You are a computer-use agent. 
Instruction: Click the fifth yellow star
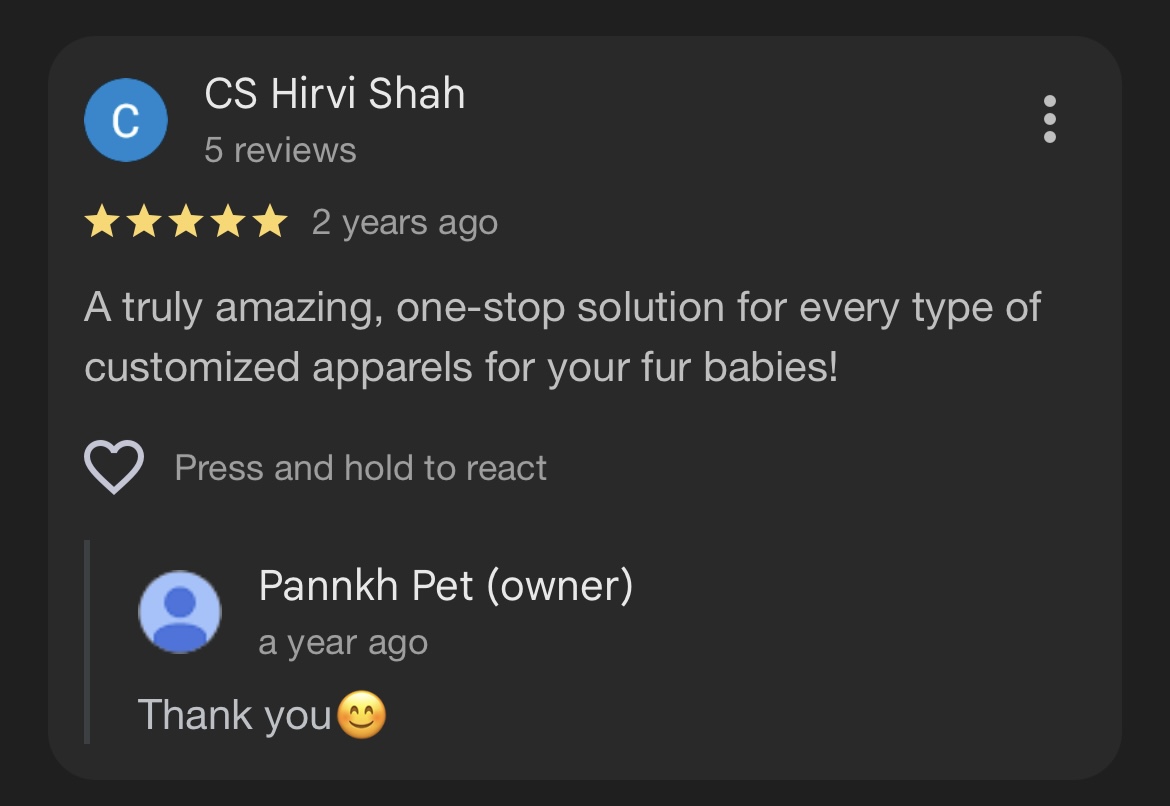pyautogui.click(x=270, y=222)
